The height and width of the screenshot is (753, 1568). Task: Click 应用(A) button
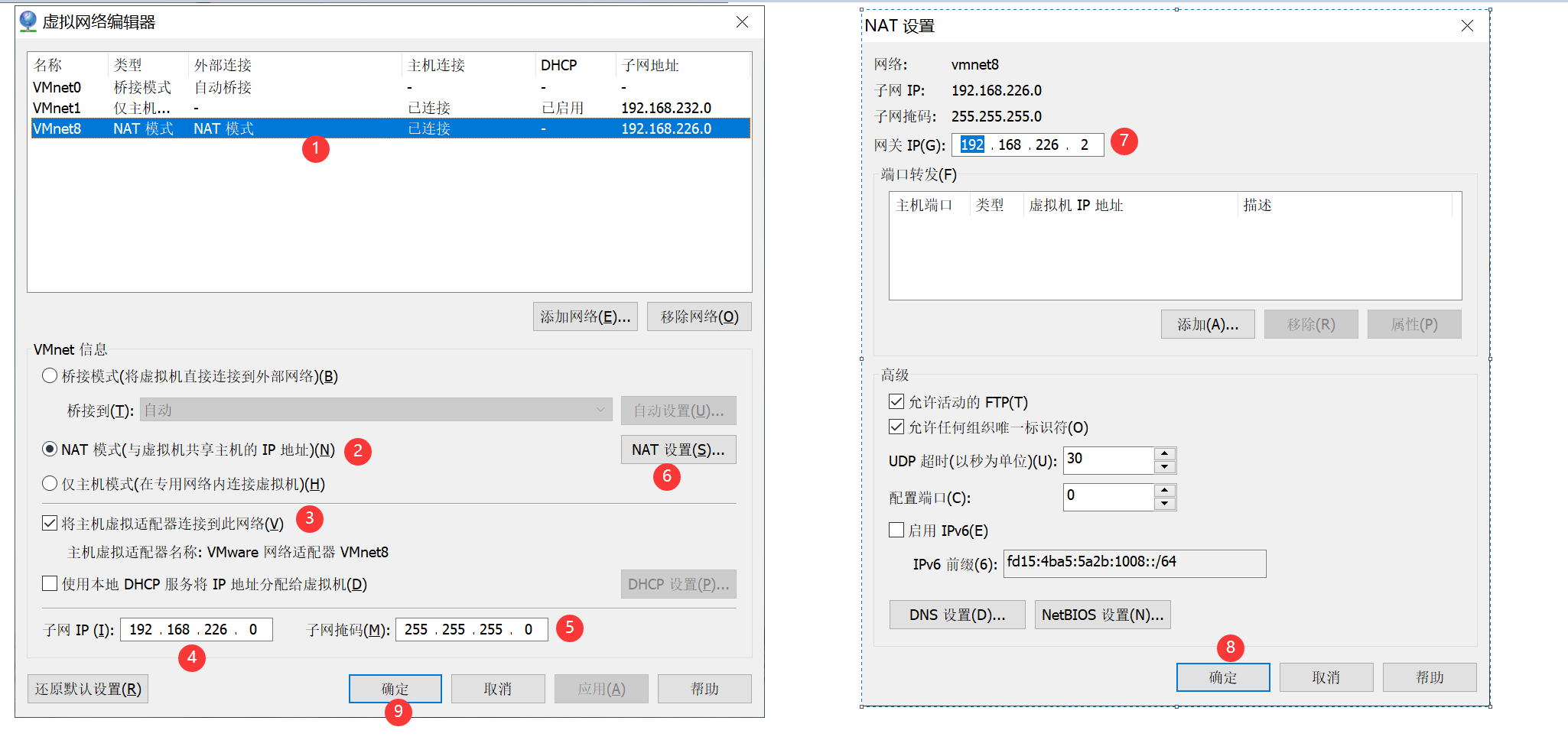601,689
